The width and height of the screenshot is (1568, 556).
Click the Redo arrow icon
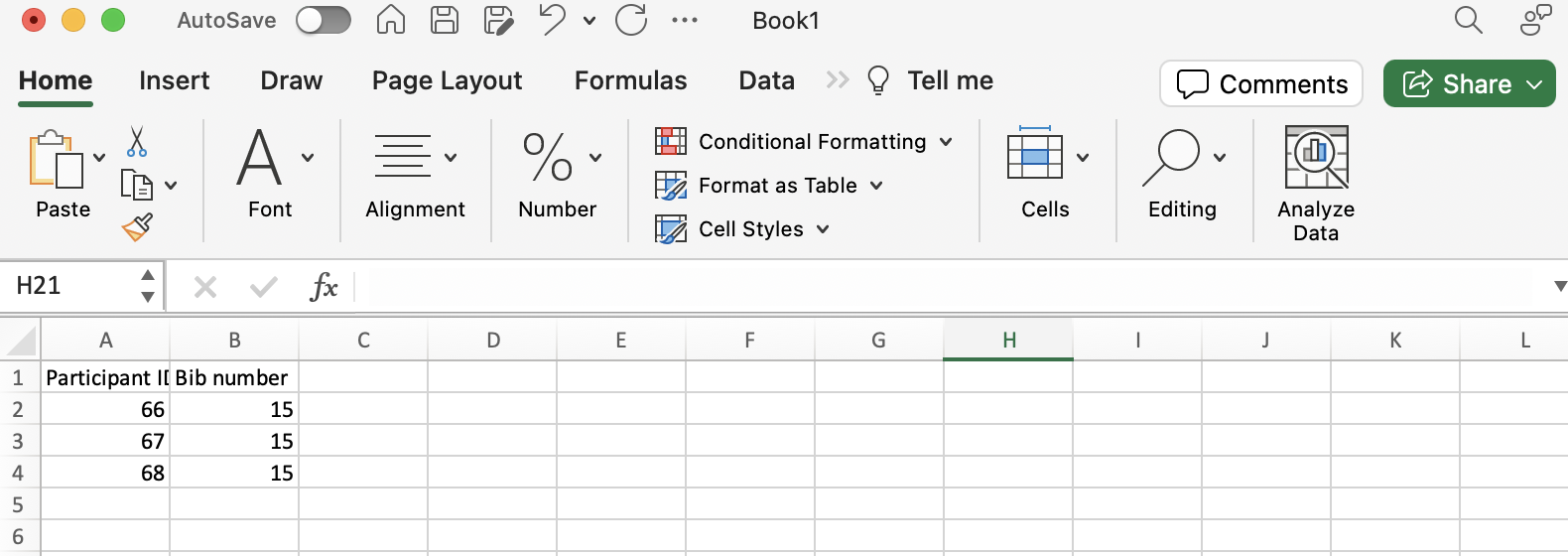(x=631, y=20)
